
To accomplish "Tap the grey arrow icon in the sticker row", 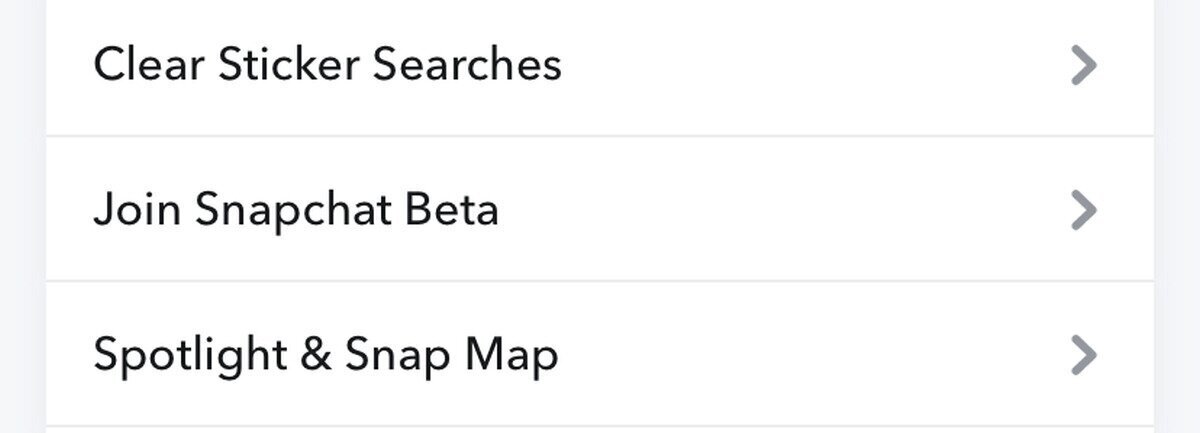I will (1083, 65).
